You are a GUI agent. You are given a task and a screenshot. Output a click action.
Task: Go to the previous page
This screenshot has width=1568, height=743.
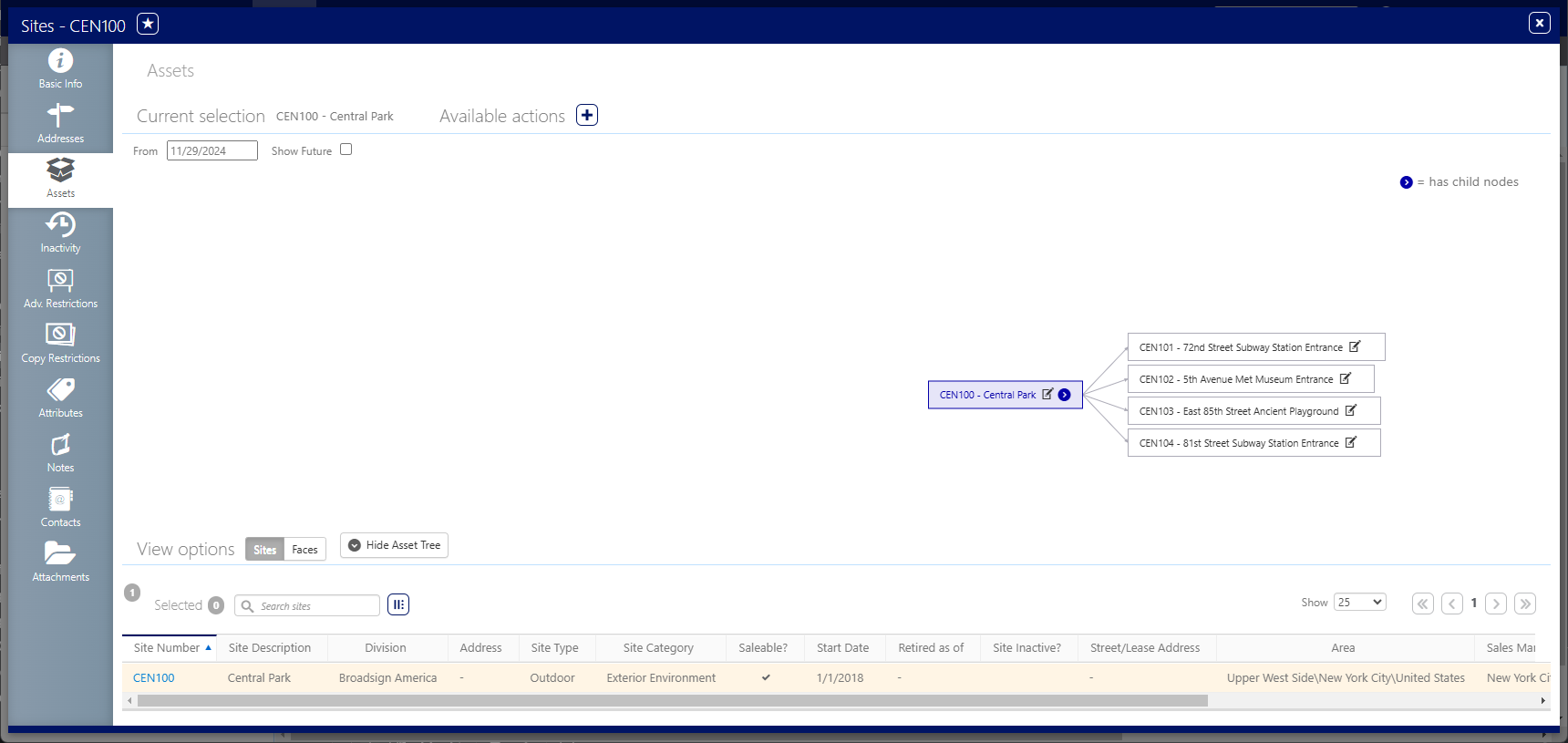(1452, 604)
